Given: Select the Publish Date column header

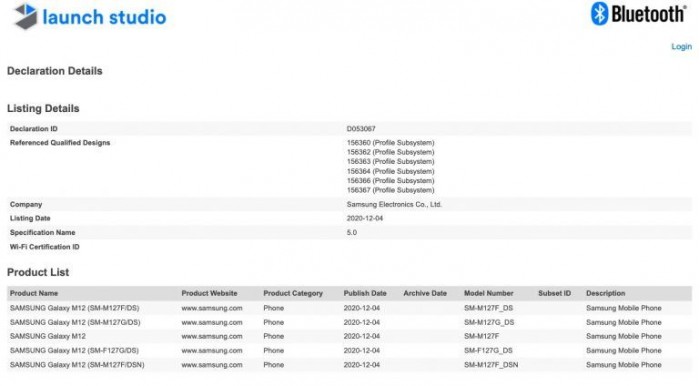Looking at the screenshot, I should pyautogui.click(x=365, y=293).
